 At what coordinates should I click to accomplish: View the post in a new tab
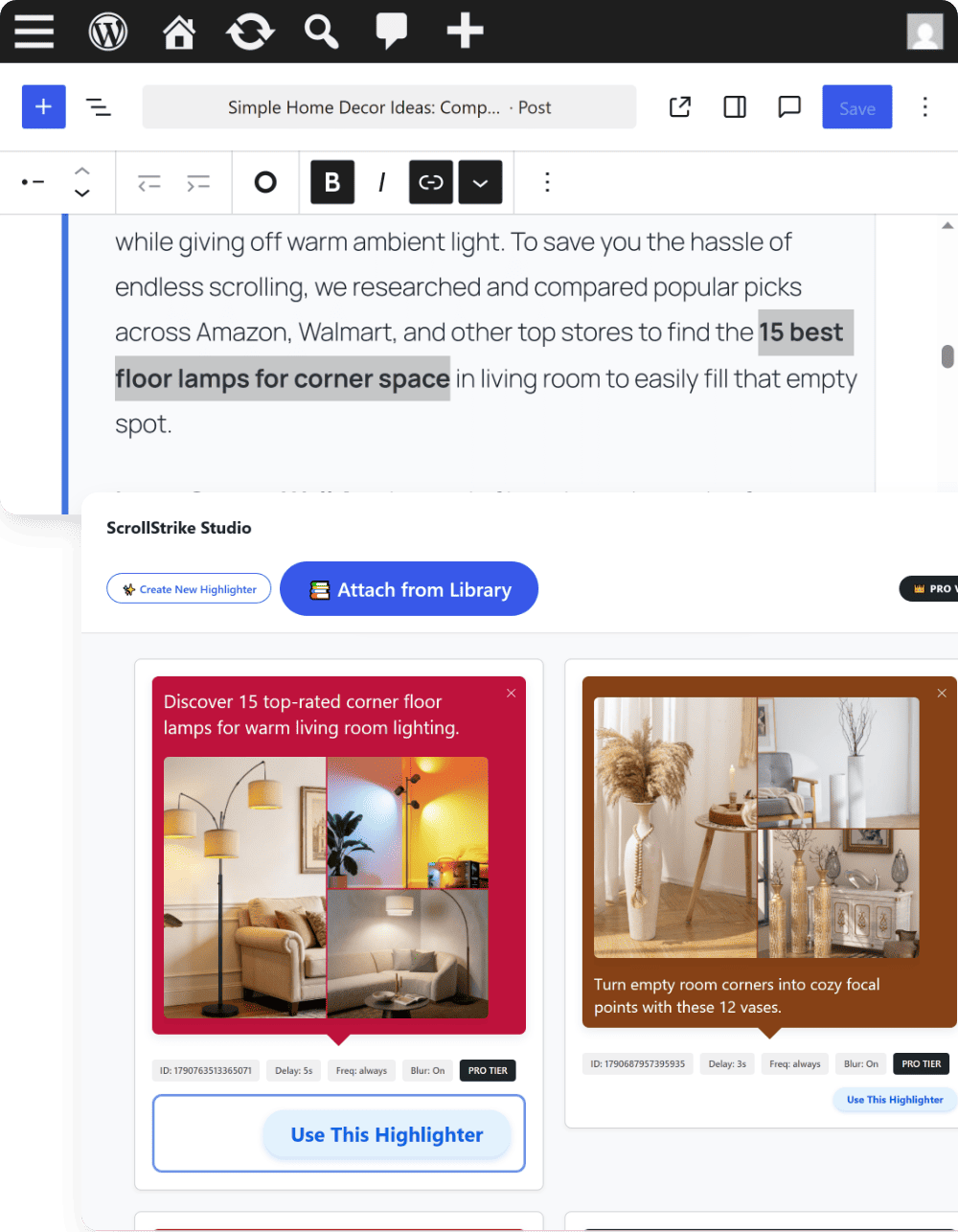click(680, 106)
